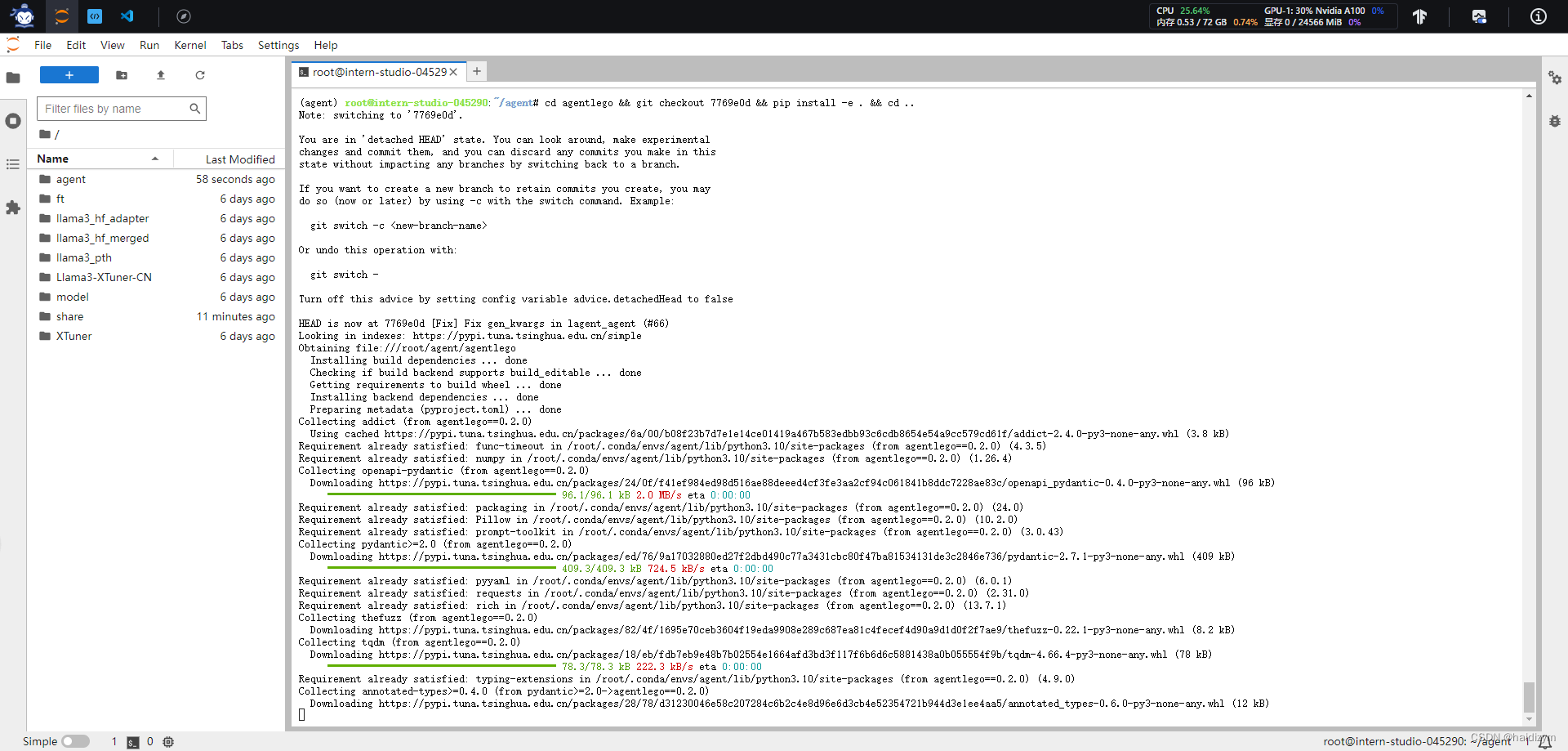Open the Kernel menu

point(190,45)
